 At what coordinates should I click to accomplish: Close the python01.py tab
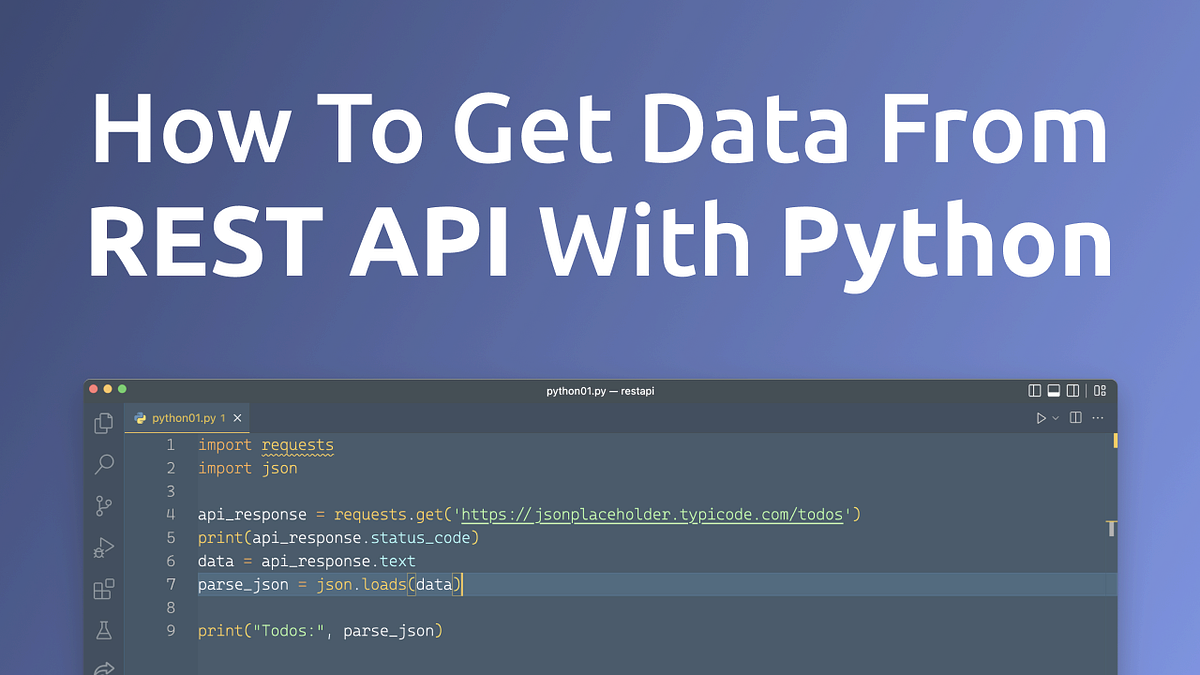click(x=237, y=418)
